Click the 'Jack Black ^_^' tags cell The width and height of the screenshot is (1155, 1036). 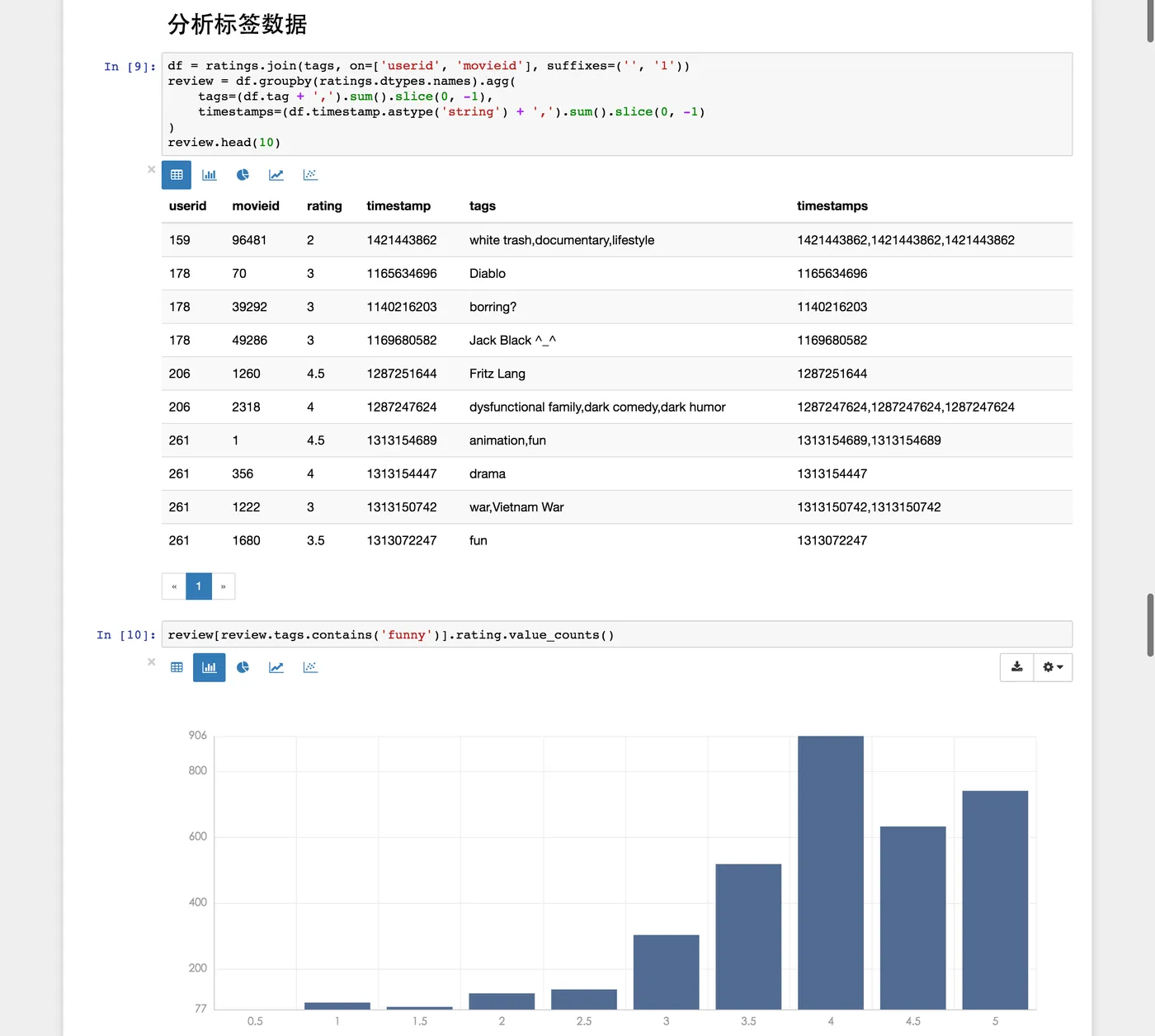pos(512,341)
